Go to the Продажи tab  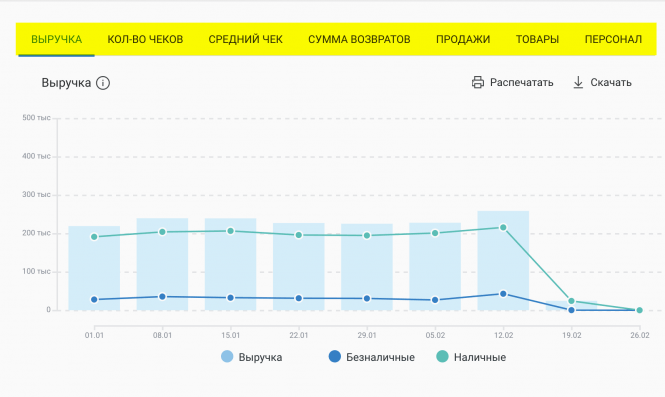(x=463, y=39)
